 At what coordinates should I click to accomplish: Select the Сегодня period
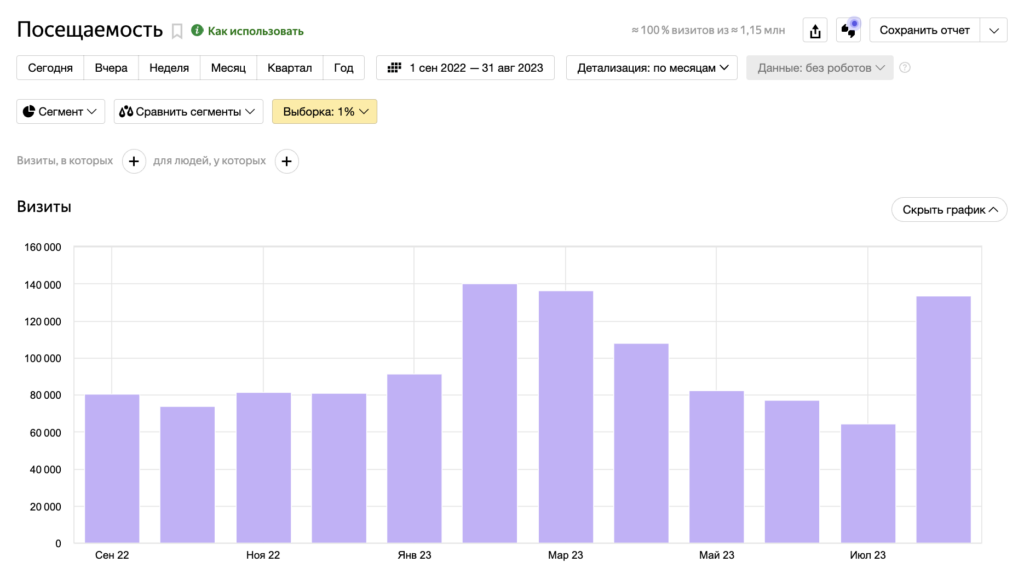click(50, 68)
